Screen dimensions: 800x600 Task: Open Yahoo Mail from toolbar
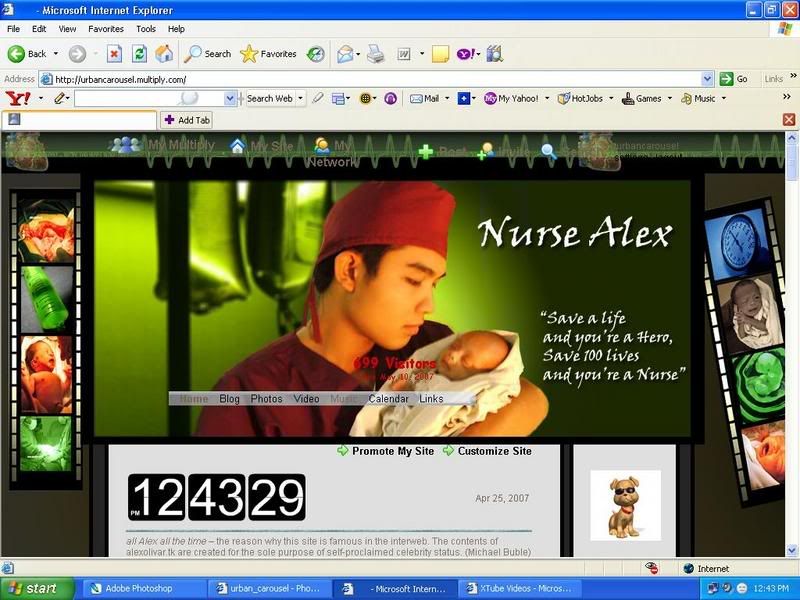click(425, 98)
